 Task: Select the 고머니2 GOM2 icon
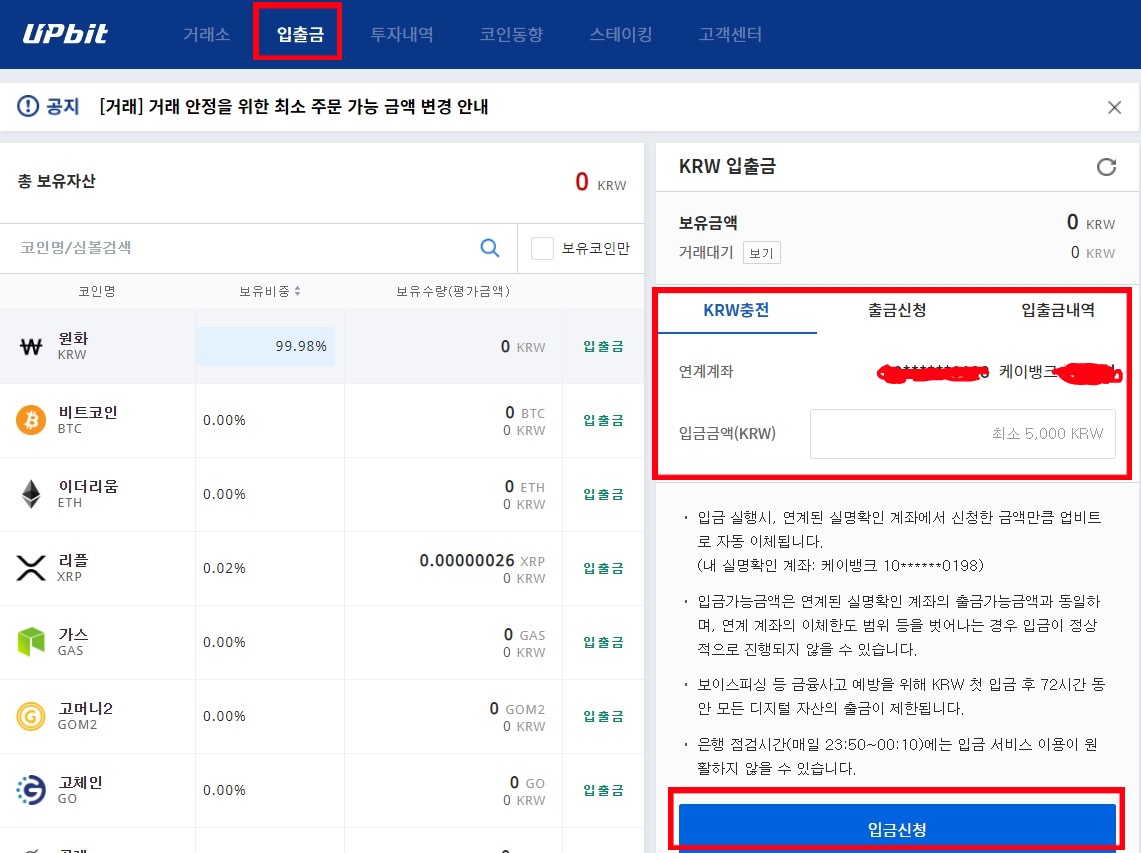31,716
